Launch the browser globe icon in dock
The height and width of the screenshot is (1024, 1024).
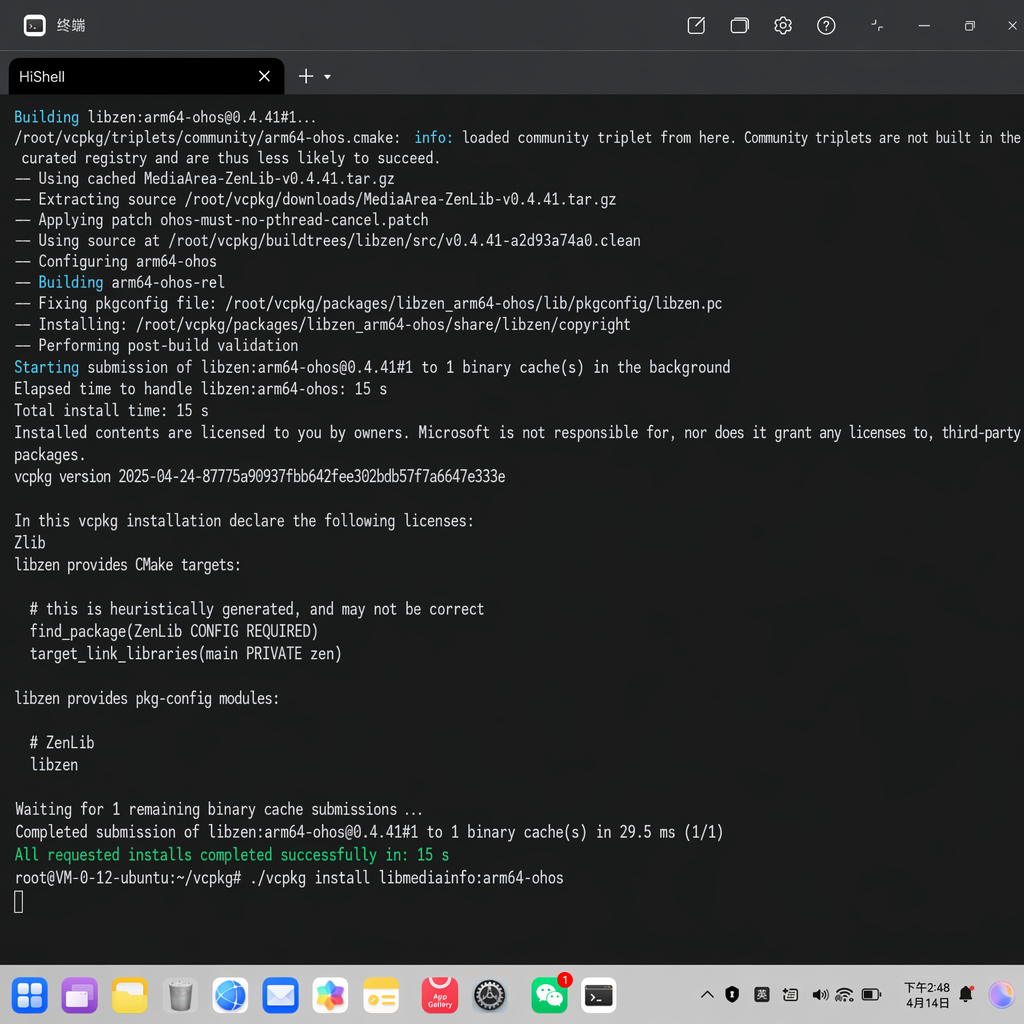[230, 995]
